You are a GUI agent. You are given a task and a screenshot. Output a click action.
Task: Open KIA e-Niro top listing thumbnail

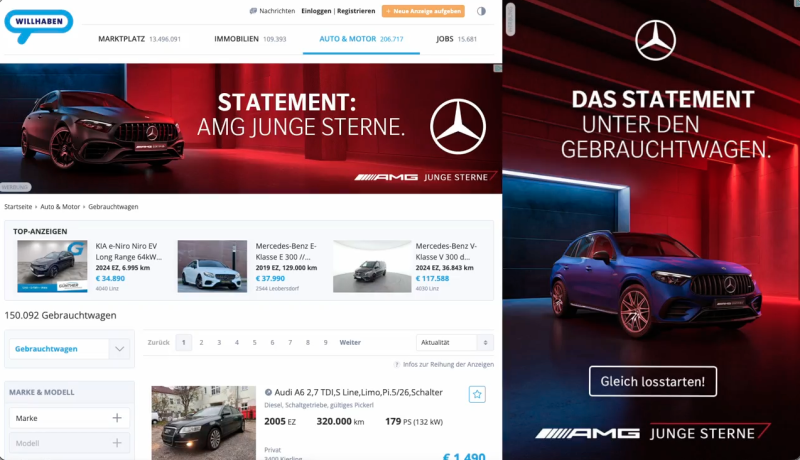(52, 266)
